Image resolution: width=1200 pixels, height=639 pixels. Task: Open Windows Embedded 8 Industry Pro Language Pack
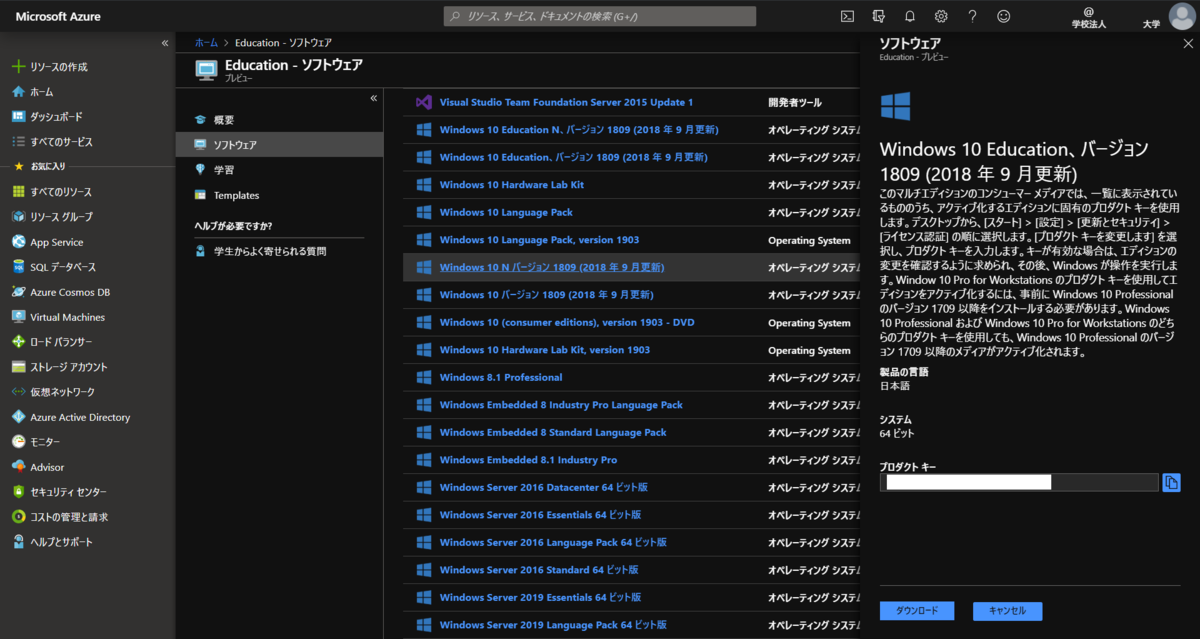click(x=561, y=405)
